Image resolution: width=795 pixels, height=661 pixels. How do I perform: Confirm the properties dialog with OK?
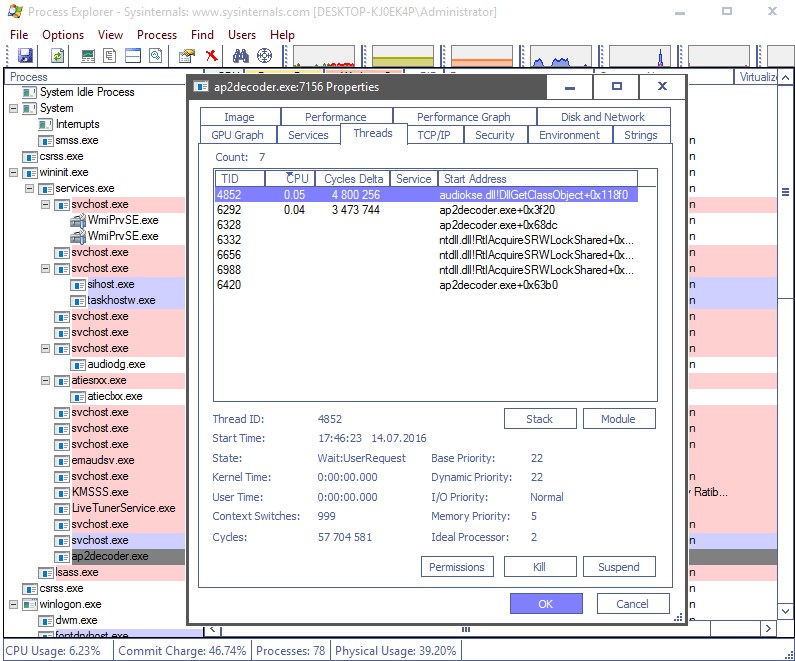[546, 604]
